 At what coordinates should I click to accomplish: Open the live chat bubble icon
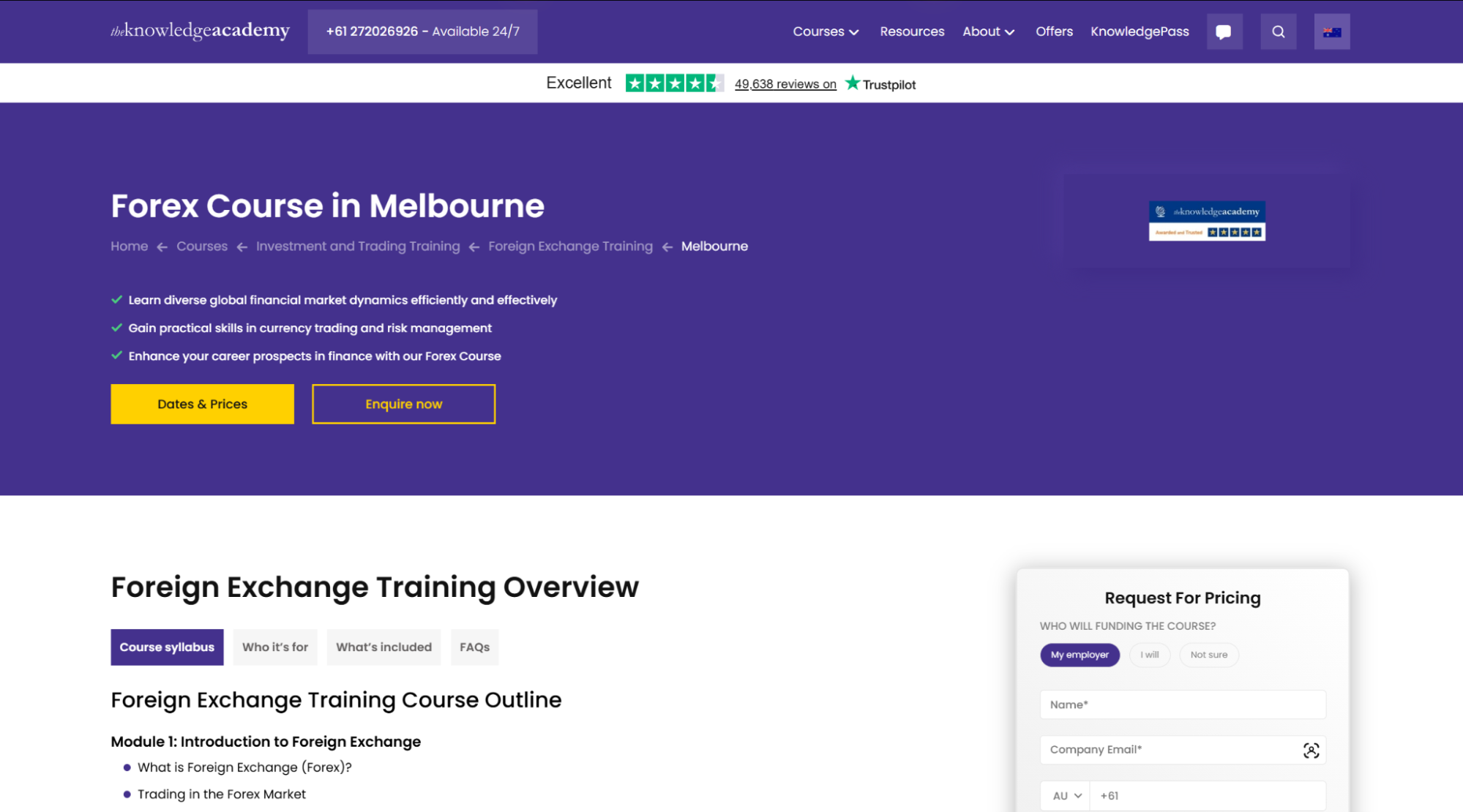1224,31
